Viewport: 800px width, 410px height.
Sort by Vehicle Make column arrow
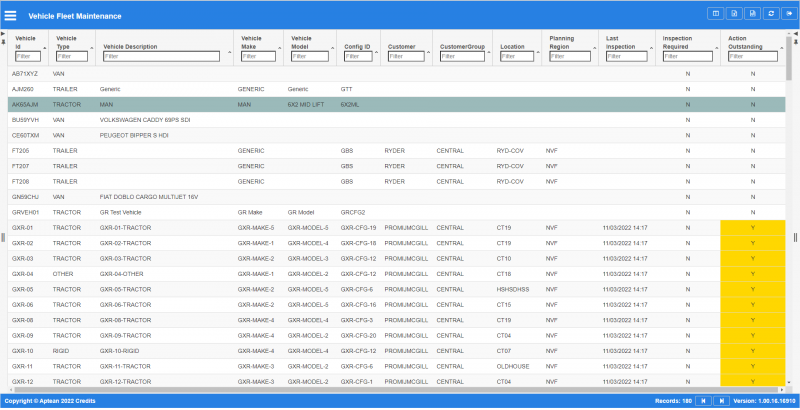click(280, 47)
